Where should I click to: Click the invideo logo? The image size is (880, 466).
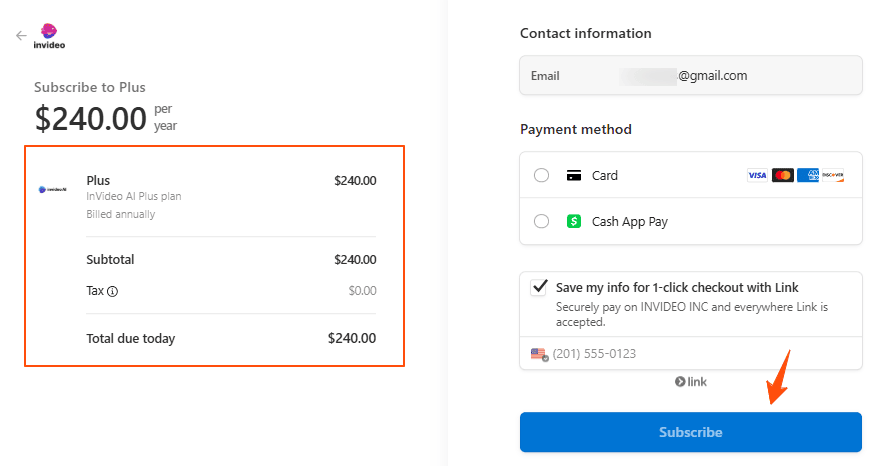point(49,36)
